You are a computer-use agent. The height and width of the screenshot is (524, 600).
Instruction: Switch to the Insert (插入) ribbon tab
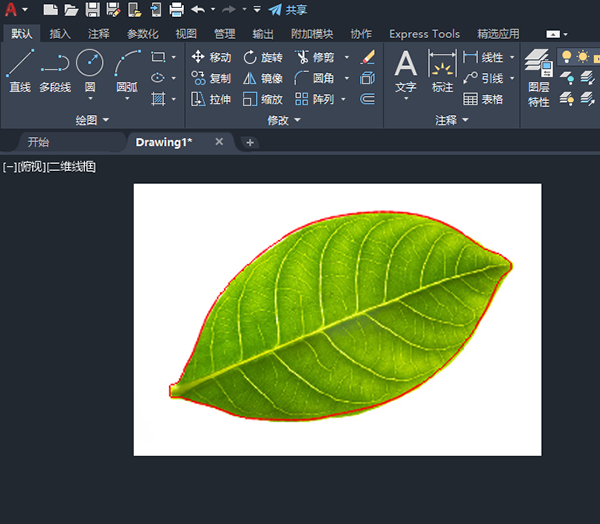click(x=60, y=34)
